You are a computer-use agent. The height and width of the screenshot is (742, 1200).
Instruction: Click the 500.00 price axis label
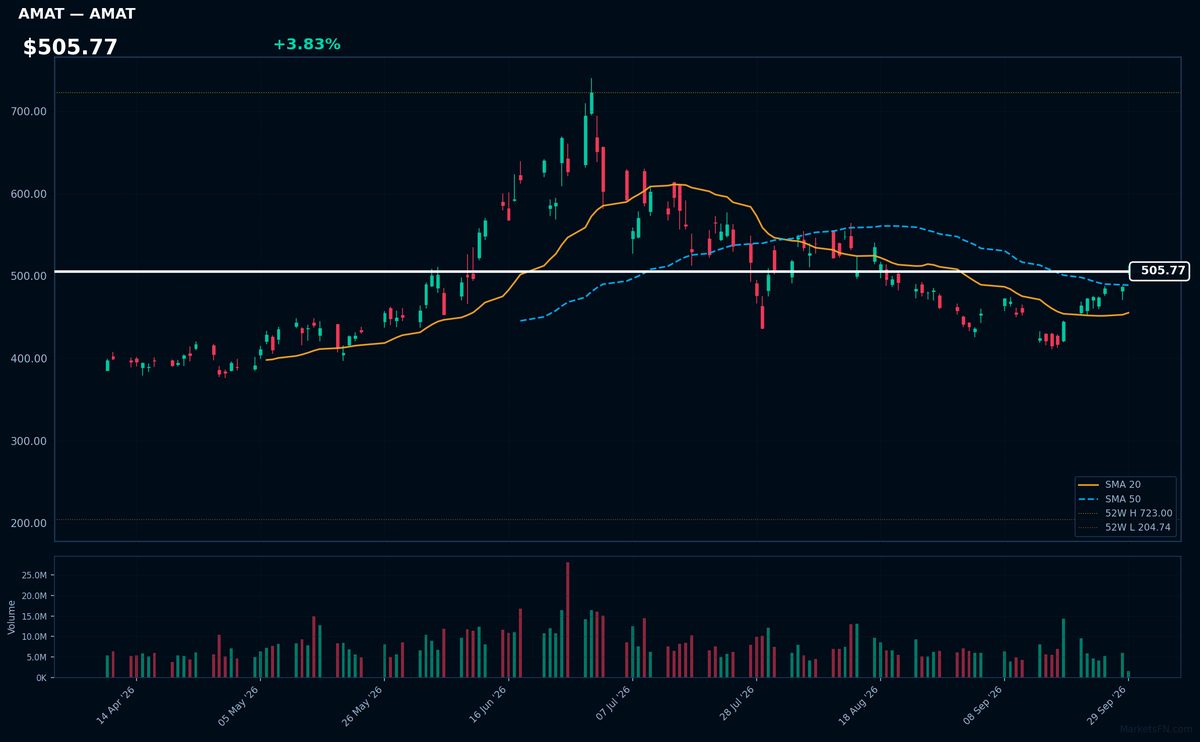[x=29, y=276]
